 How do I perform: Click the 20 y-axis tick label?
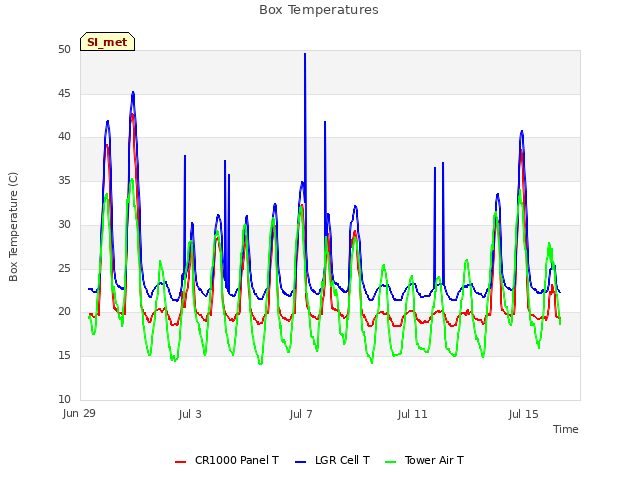coord(64,311)
